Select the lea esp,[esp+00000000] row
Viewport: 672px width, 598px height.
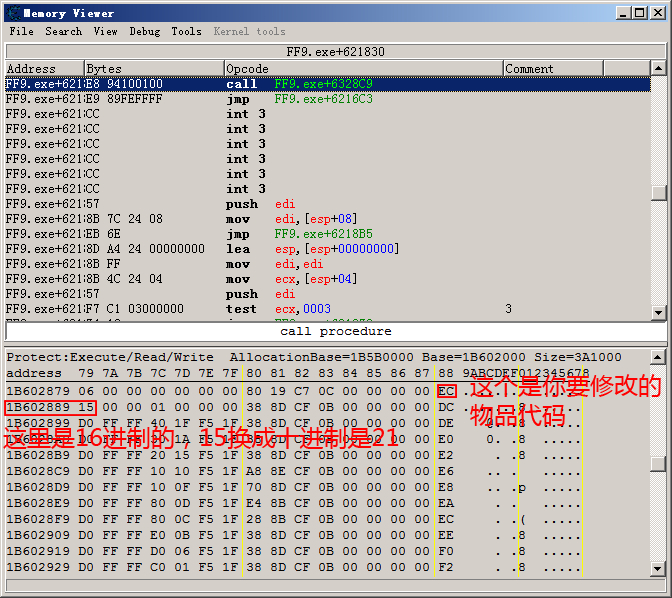tap(328, 249)
